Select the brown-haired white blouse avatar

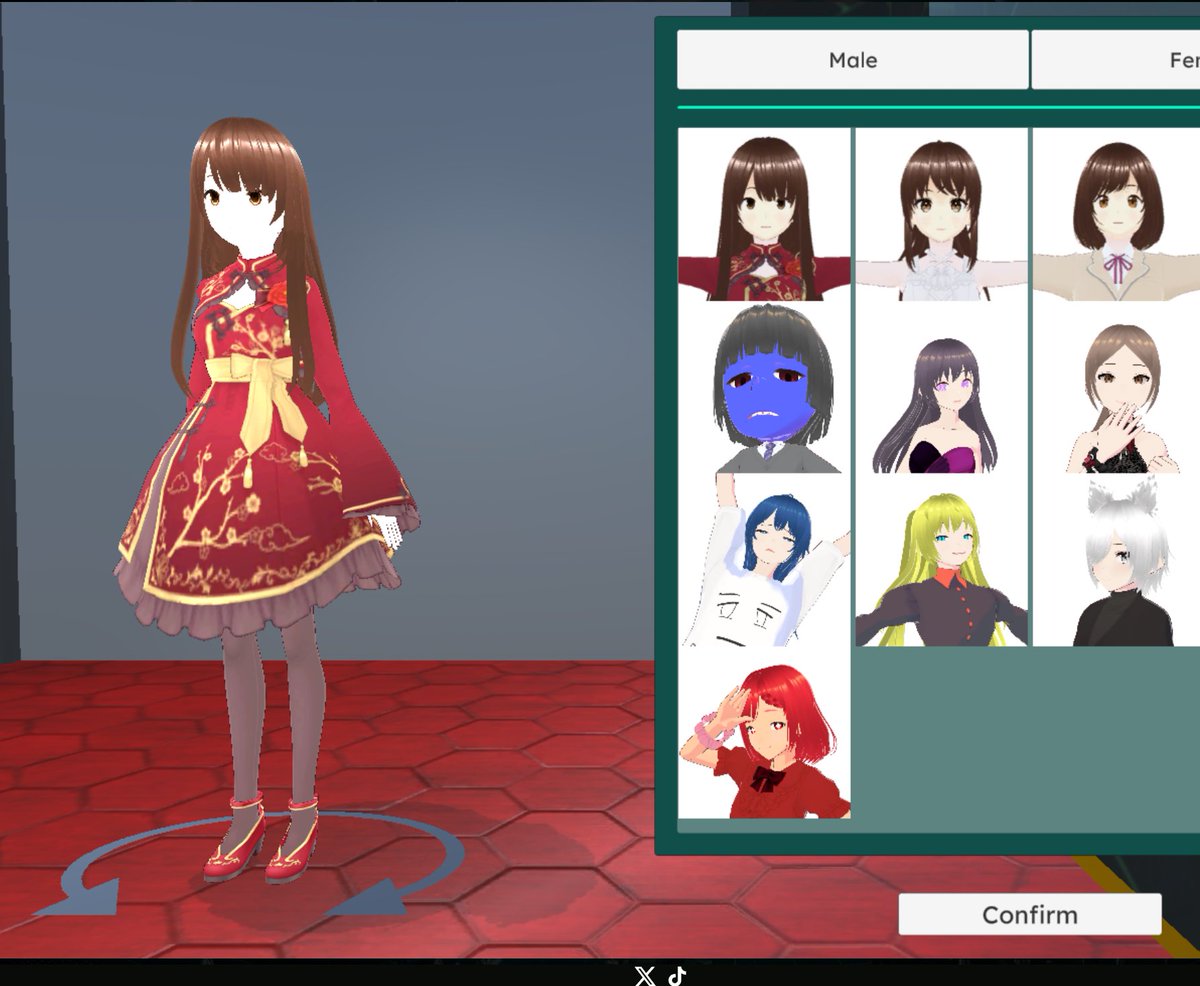[942, 215]
